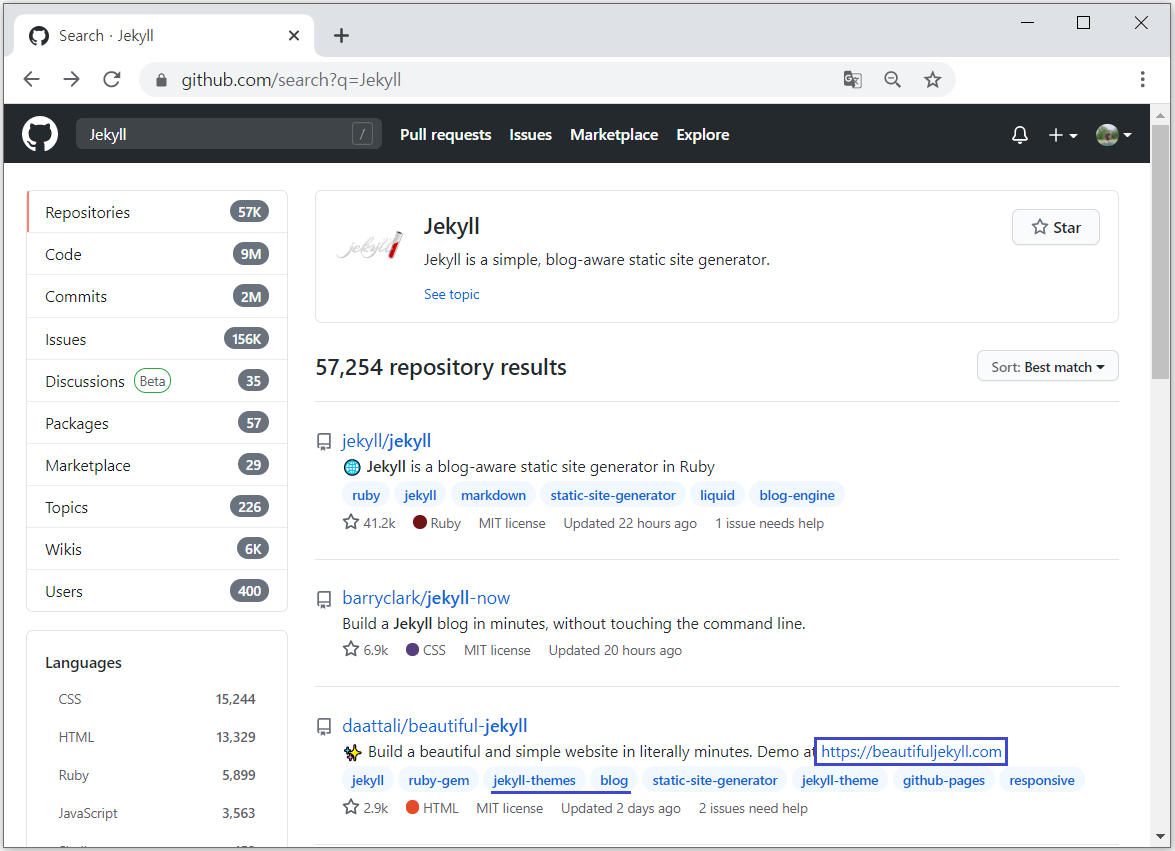Image resolution: width=1175 pixels, height=851 pixels.
Task: Click 2 issues need help link
Action: click(x=753, y=808)
